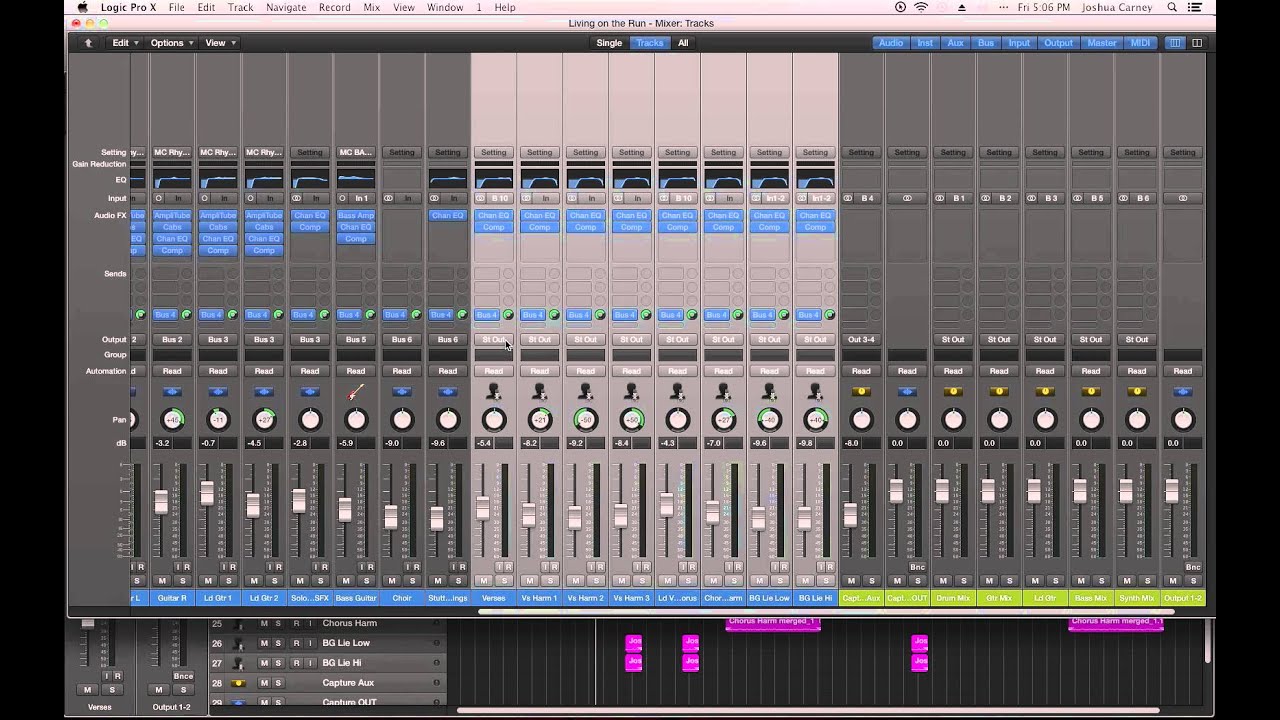
Task: Click the Chan EQ plugin on Stutt…ings channel
Action: point(448,215)
